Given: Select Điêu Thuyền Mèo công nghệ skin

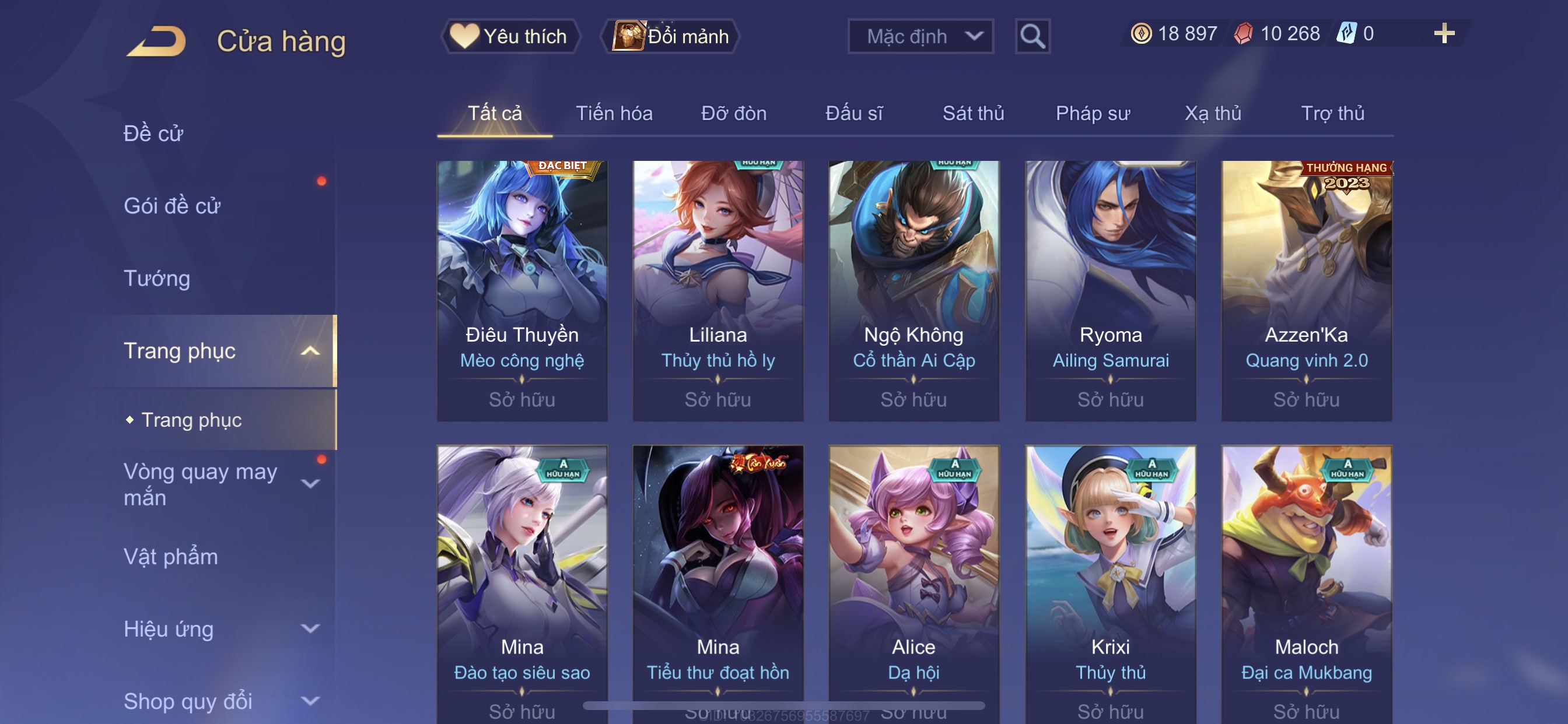Looking at the screenshot, I should click(x=522, y=291).
